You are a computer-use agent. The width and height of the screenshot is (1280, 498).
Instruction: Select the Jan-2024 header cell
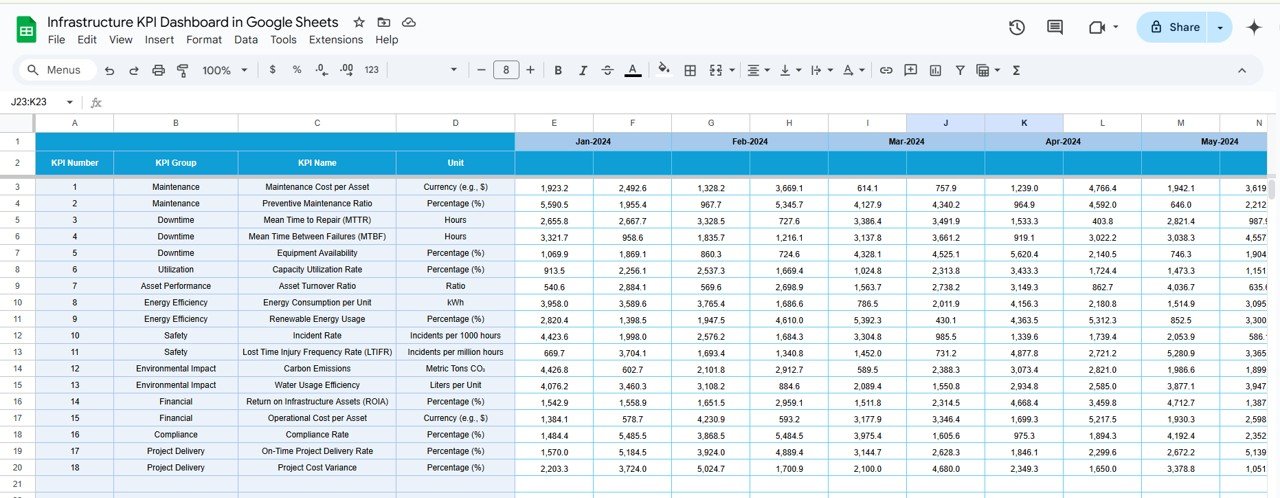593,142
